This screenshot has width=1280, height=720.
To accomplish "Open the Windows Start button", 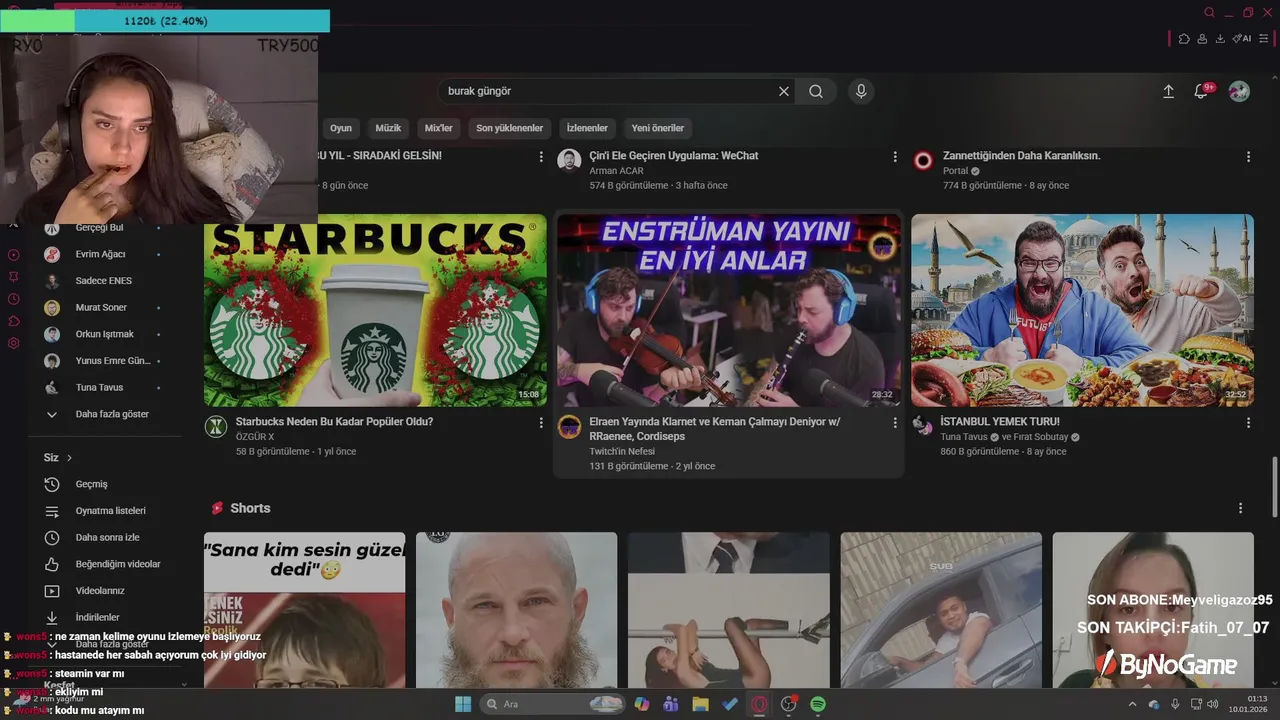I will [463, 704].
